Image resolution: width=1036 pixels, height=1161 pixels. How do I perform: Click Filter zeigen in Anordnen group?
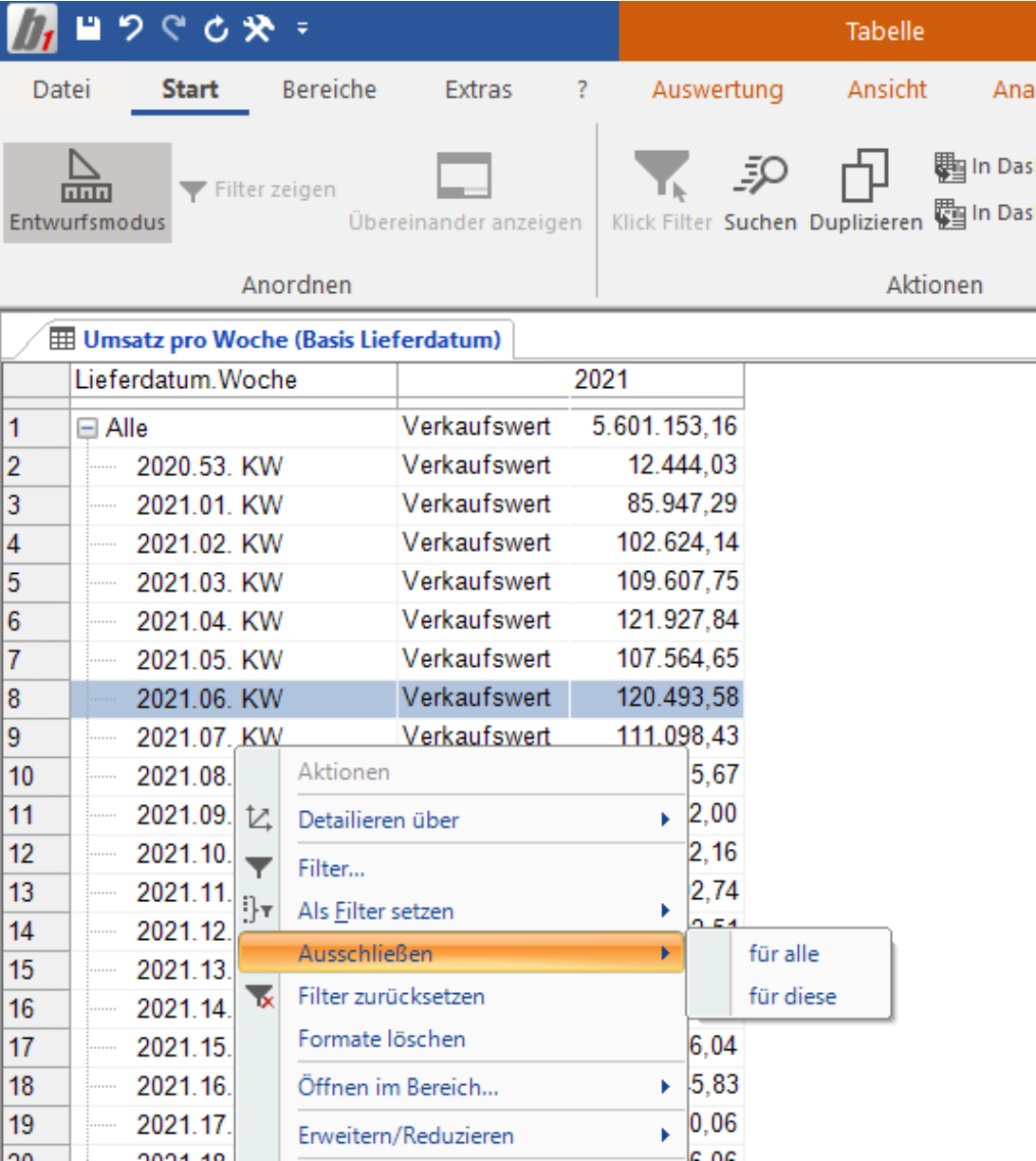258,190
